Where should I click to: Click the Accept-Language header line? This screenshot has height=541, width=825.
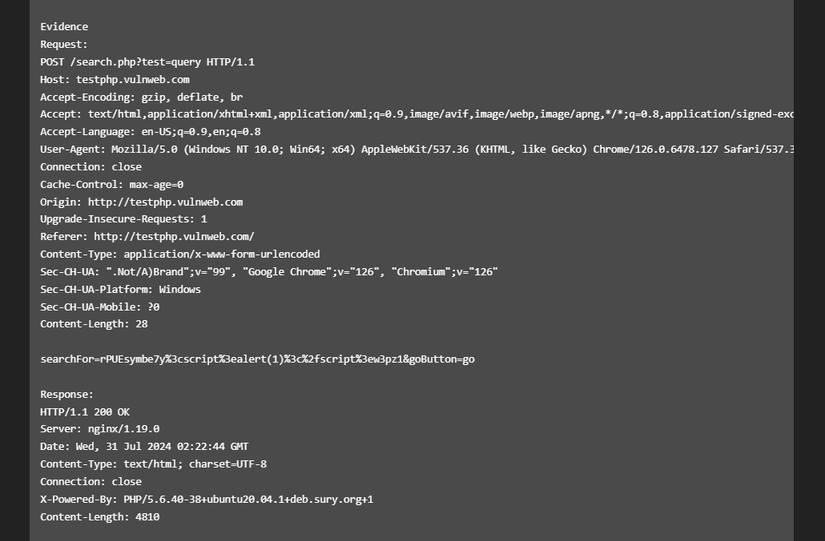pyautogui.click(x=150, y=132)
